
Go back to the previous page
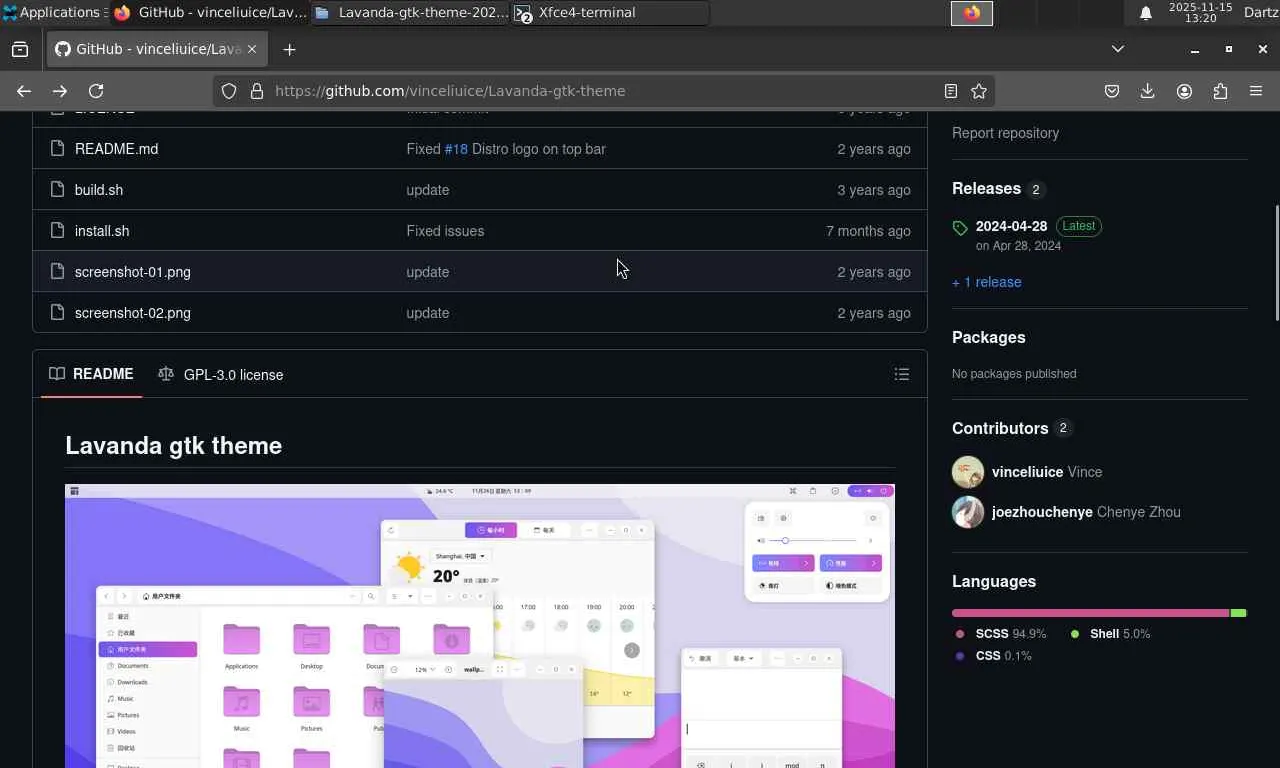(x=24, y=91)
